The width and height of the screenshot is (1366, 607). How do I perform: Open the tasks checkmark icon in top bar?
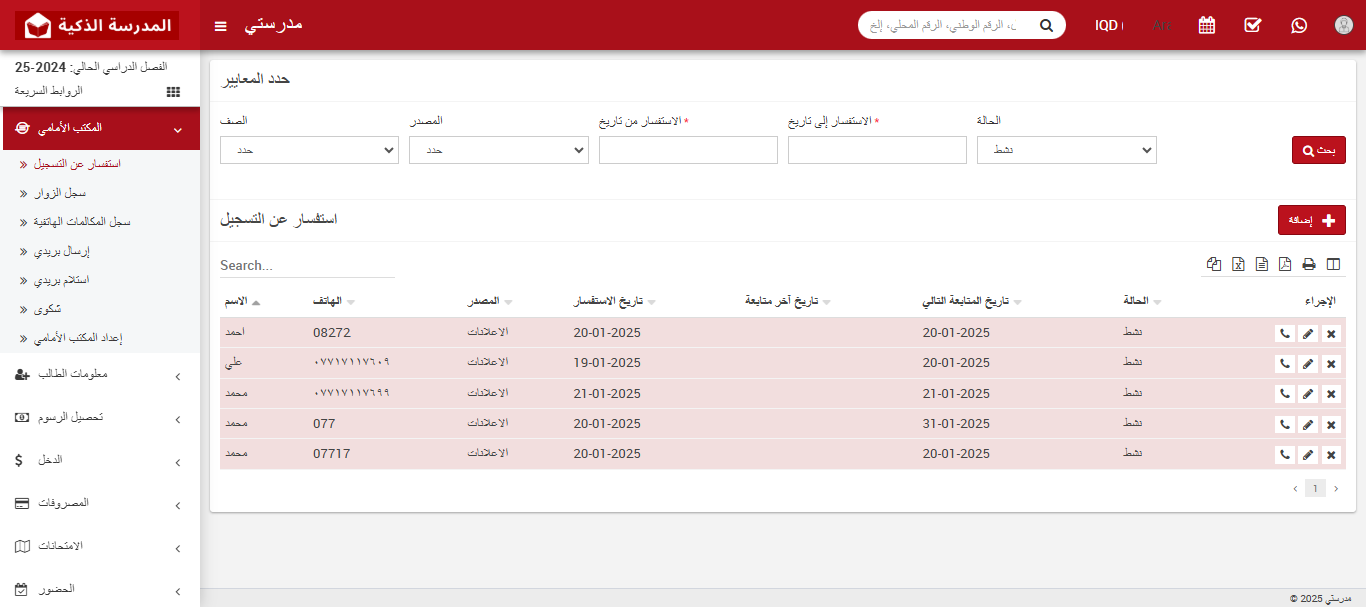pyautogui.click(x=1252, y=25)
